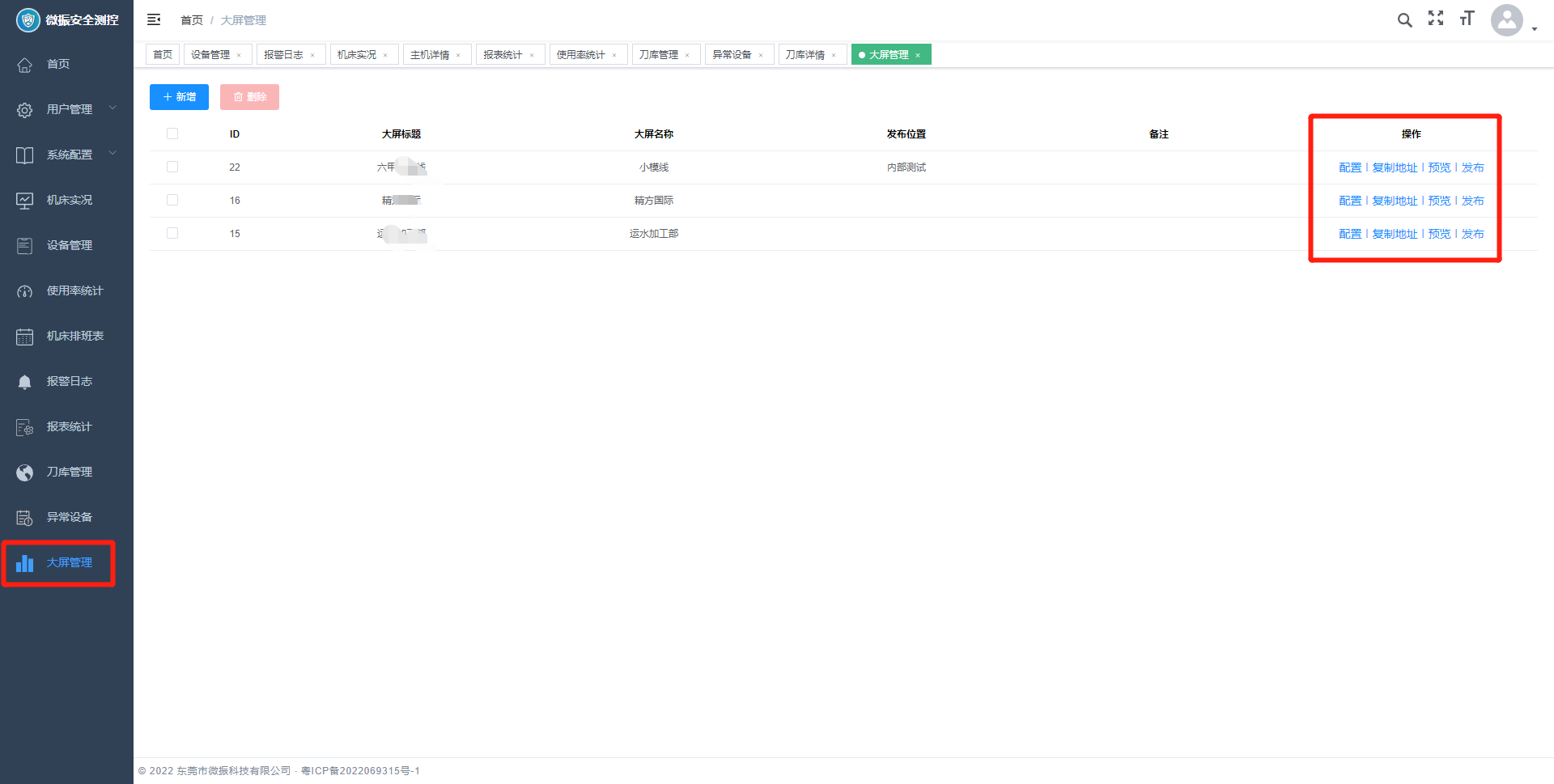Click the 内部测试 publish location cell
This screenshot has width=1554, height=784.
coord(906,167)
